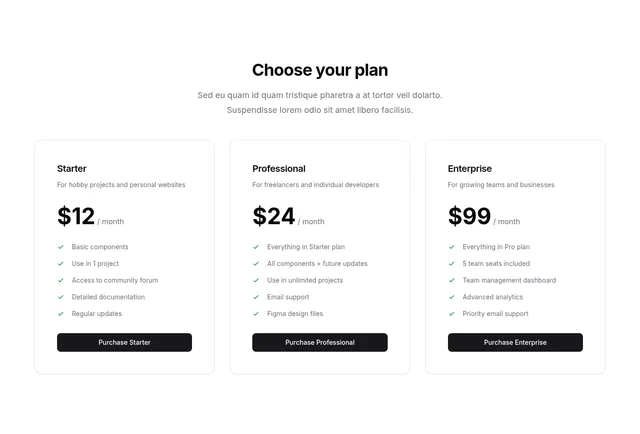
Task: Click check icon next to Email support
Action: pos(256,297)
